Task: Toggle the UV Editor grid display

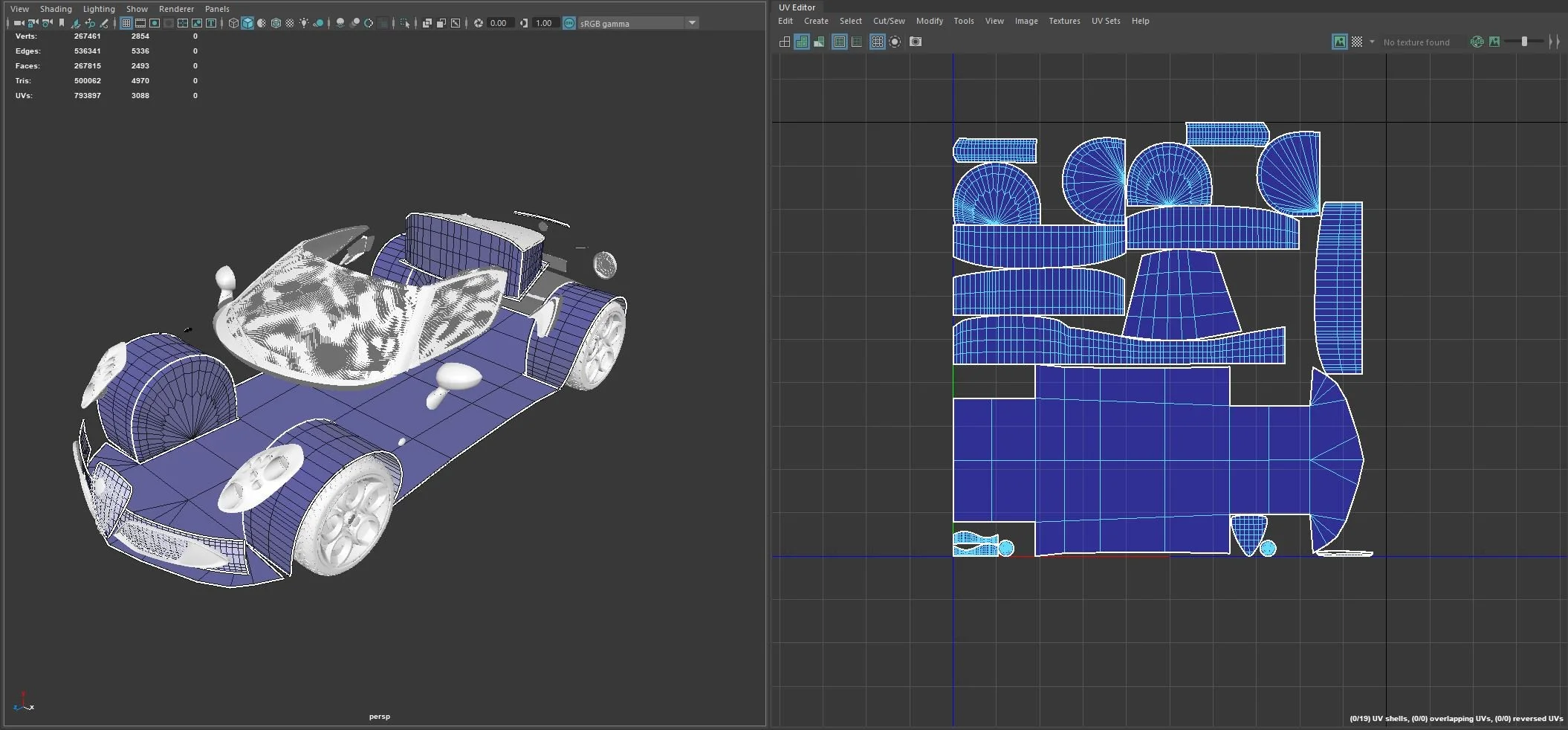Action: (x=878, y=42)
